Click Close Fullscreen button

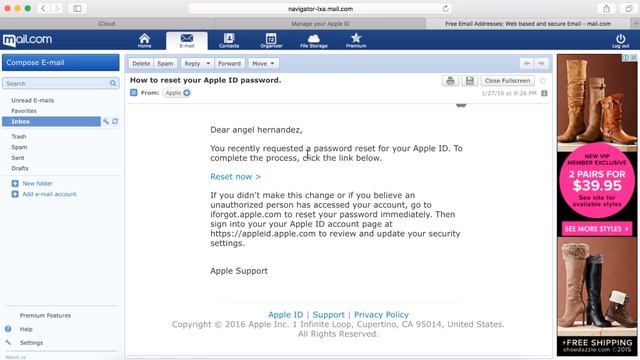tap(507, 80)
